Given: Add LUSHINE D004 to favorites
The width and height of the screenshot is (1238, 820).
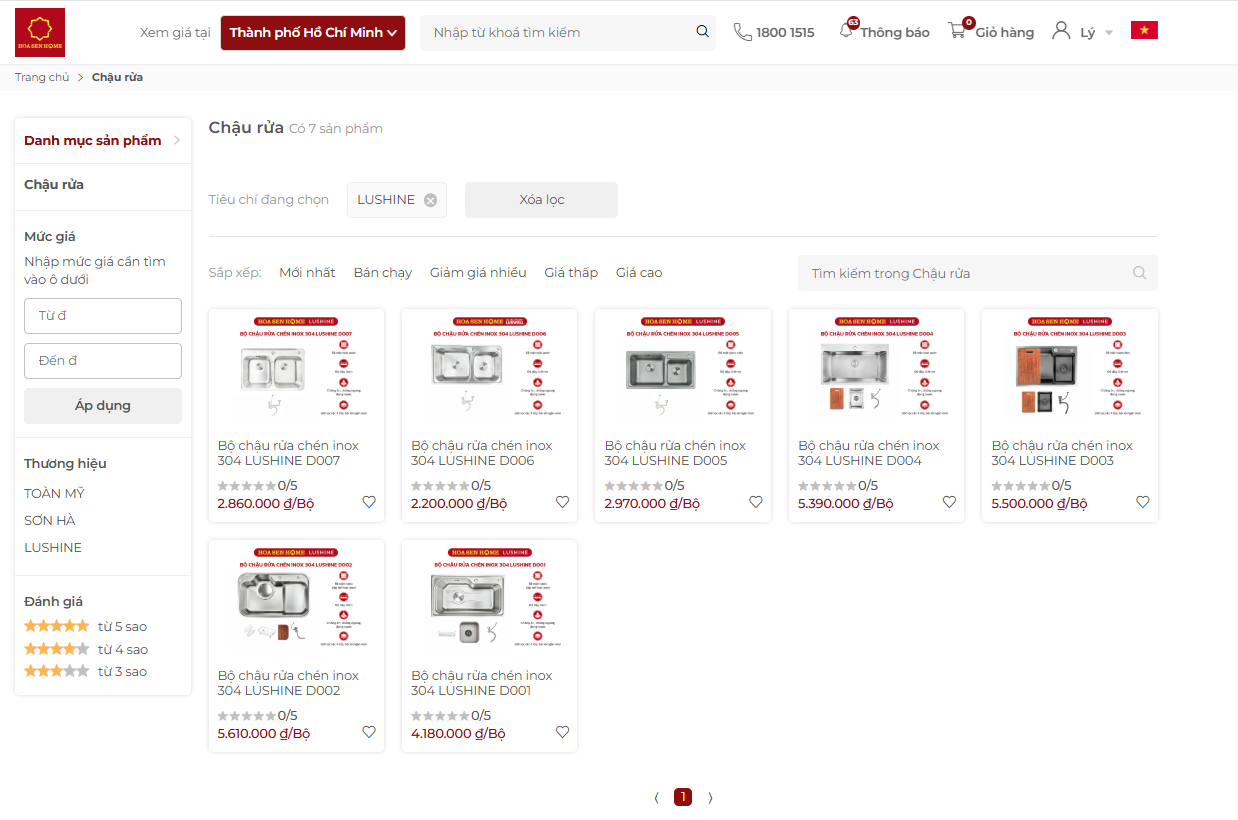Looking at the screenshot, I should point(949,502).
